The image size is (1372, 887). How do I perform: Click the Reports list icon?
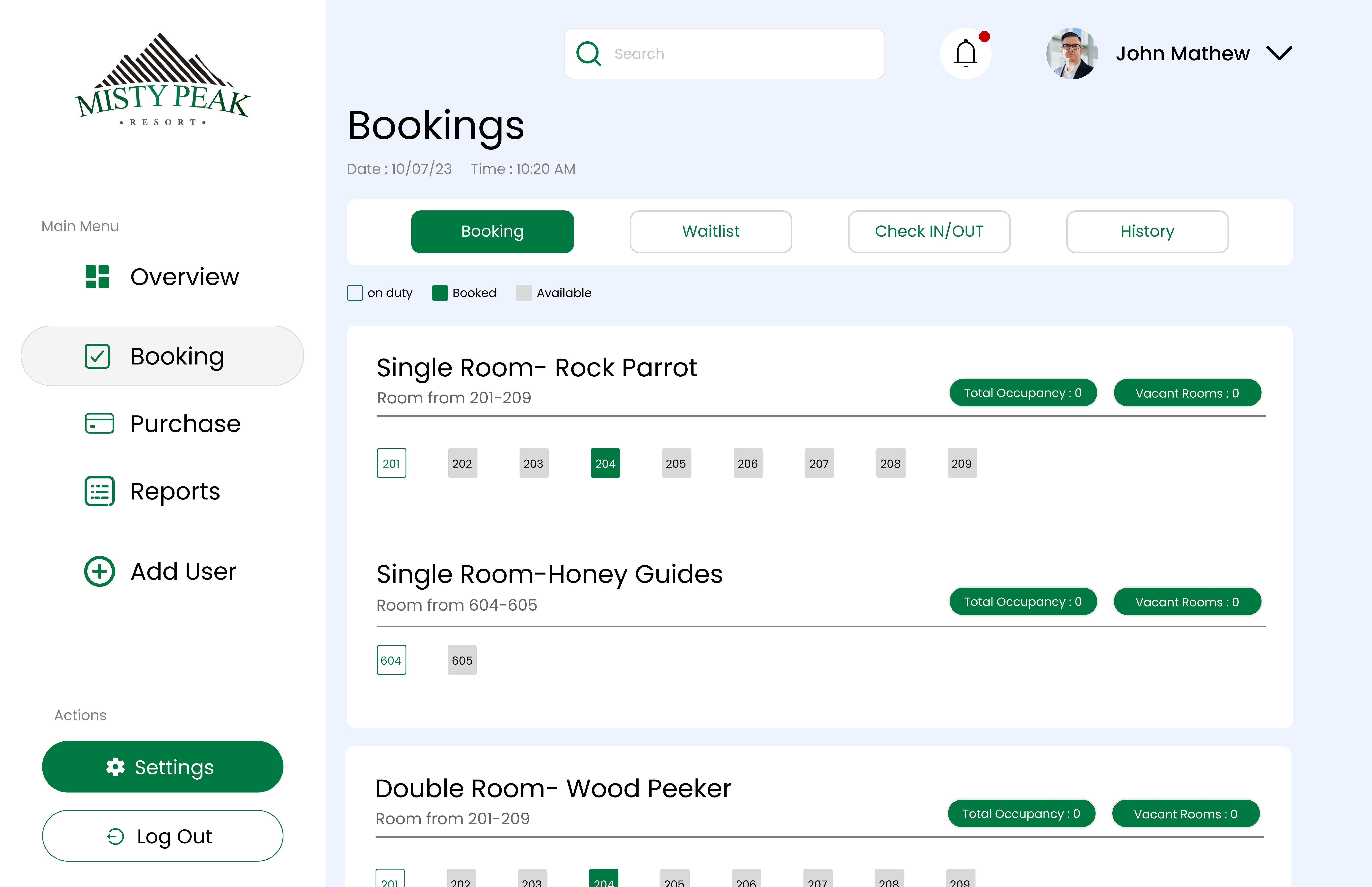99,491
